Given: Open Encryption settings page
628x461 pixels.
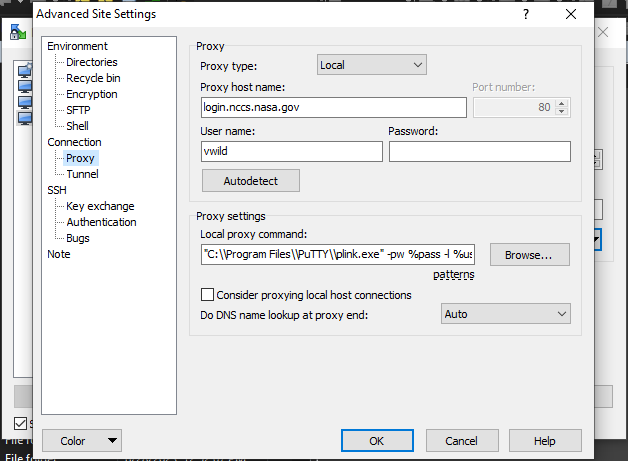Looking at the screenshot, I should click(91, 94).
